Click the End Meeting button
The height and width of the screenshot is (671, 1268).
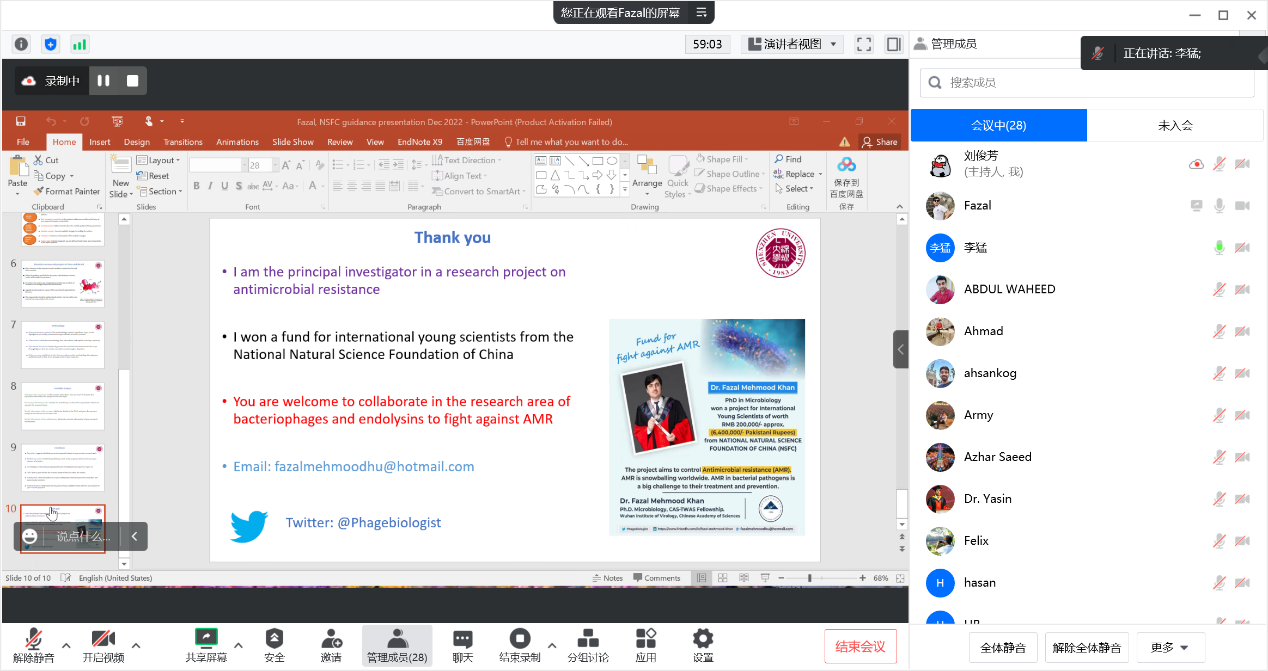860,646
